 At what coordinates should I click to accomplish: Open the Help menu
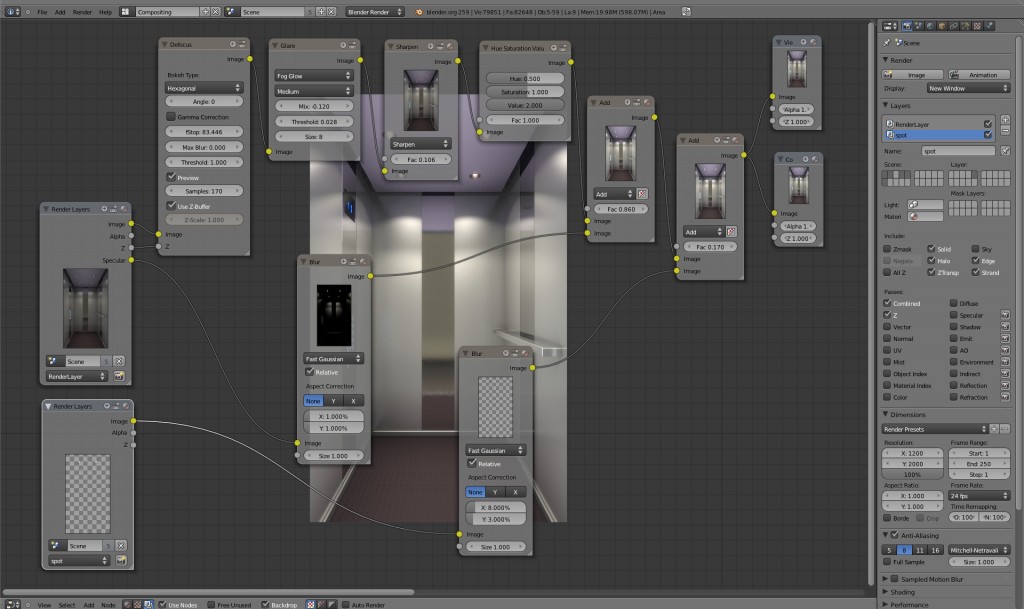(105, 12)
